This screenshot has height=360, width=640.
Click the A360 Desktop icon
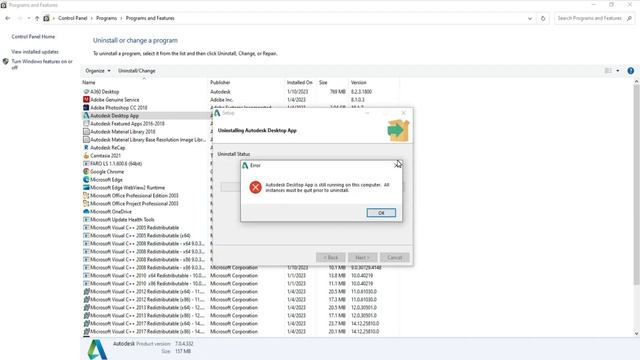pos(86,92)
